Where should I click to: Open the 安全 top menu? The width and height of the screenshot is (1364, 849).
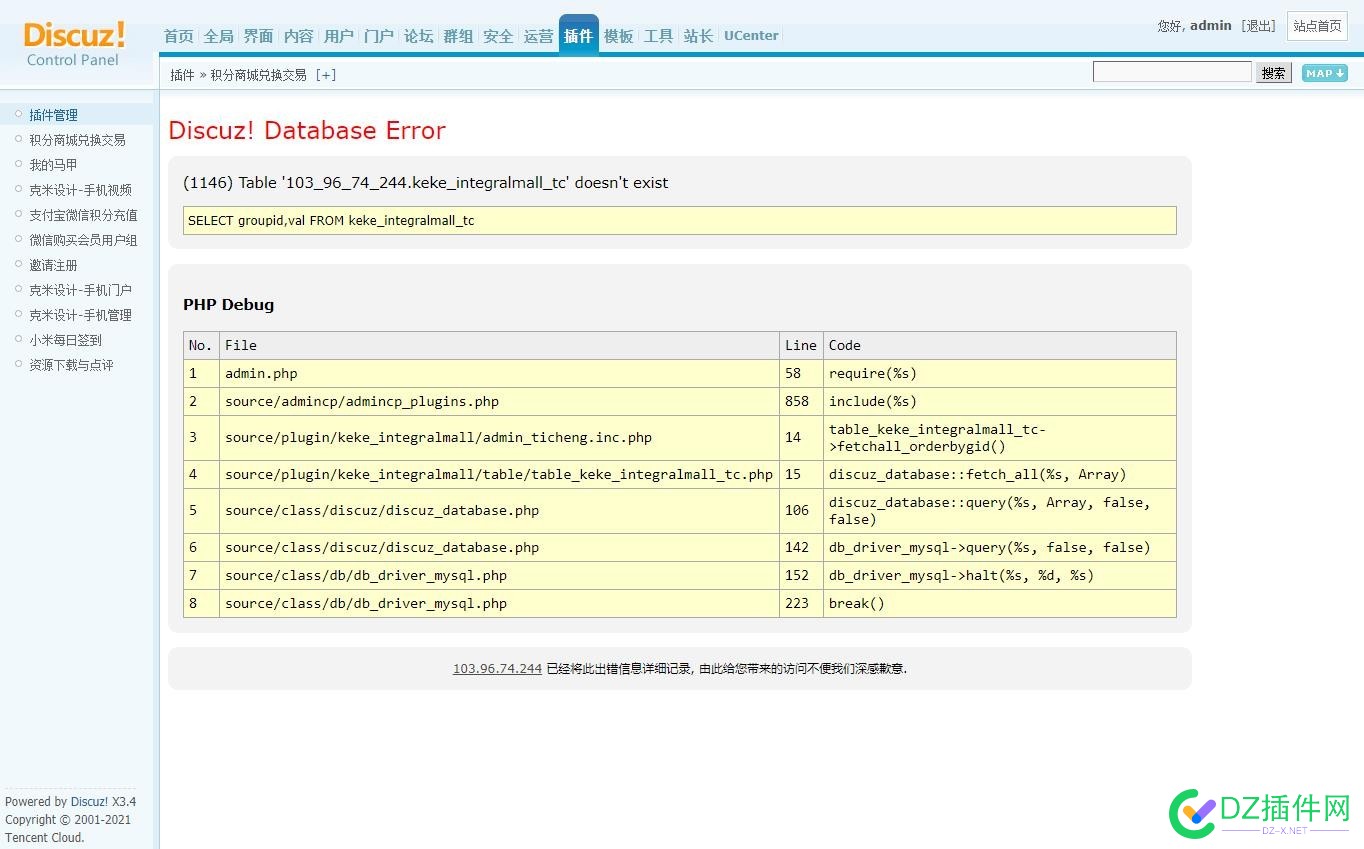coord(499,36)
